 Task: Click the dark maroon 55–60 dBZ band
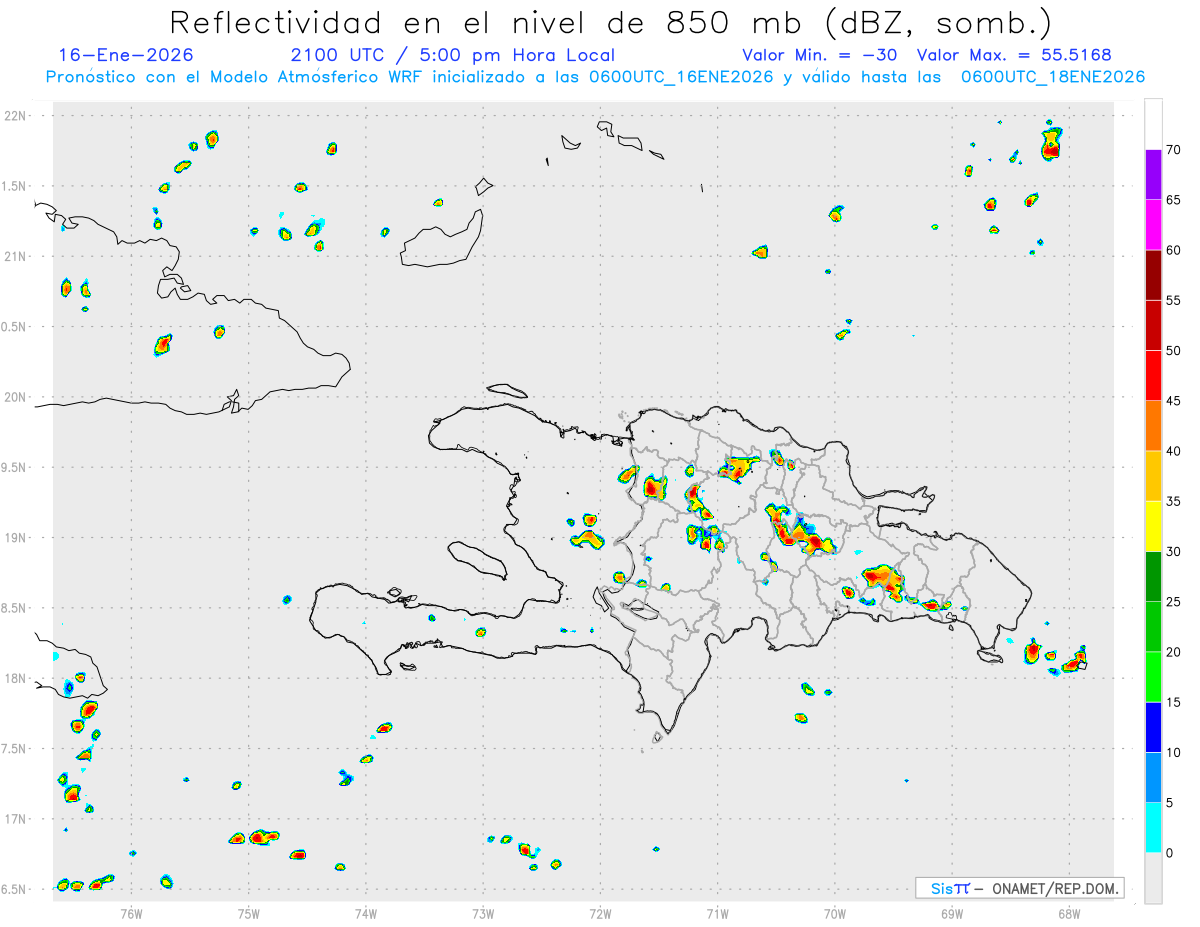coord(1153,275)
